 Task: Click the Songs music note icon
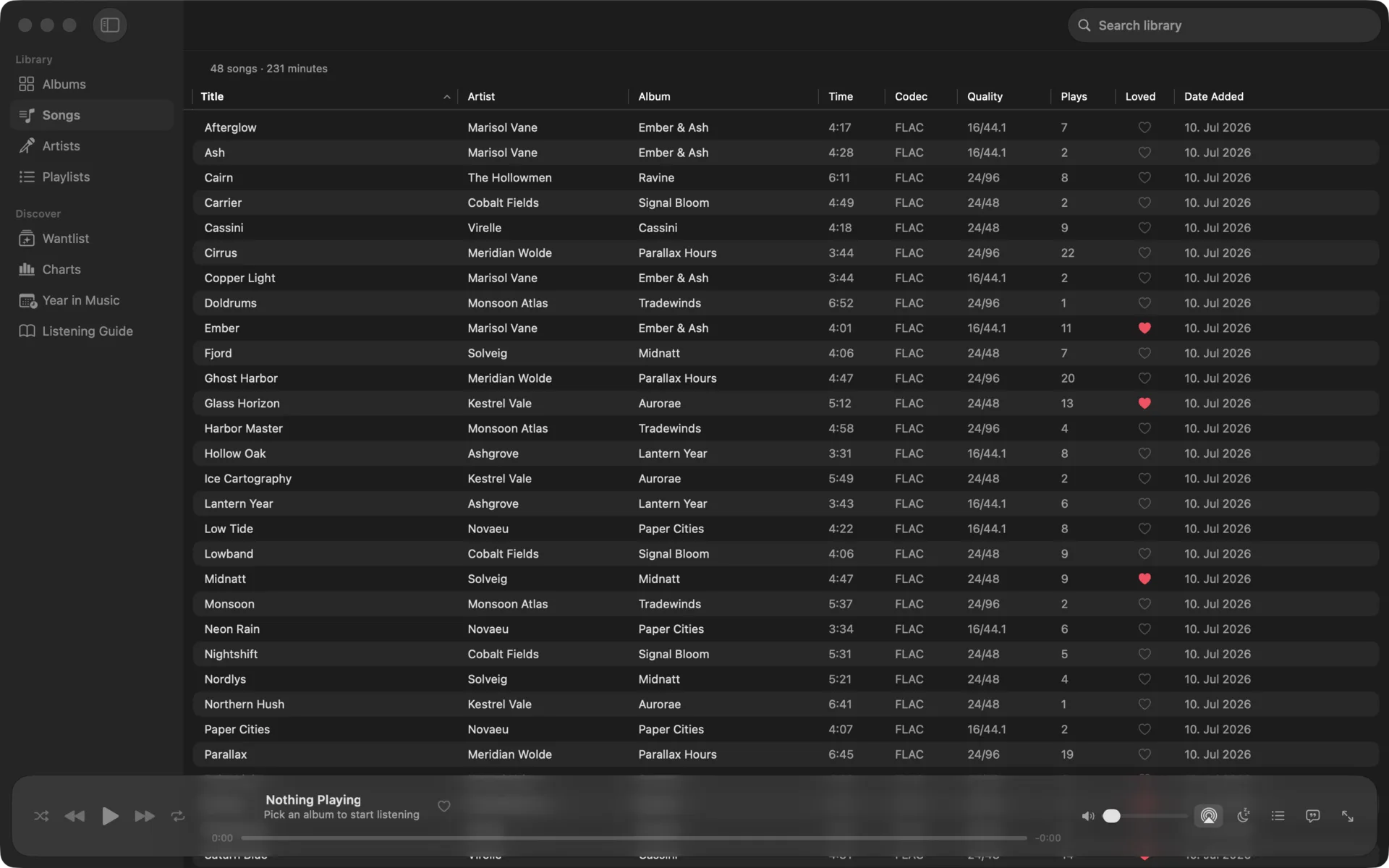(x=27, y=115)
